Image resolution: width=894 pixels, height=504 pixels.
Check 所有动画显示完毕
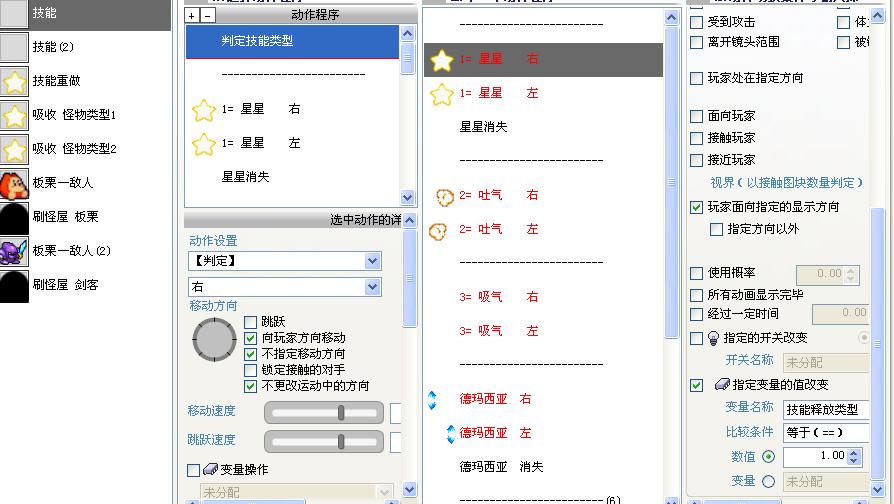pyautogui.click(x=696, y=295)
